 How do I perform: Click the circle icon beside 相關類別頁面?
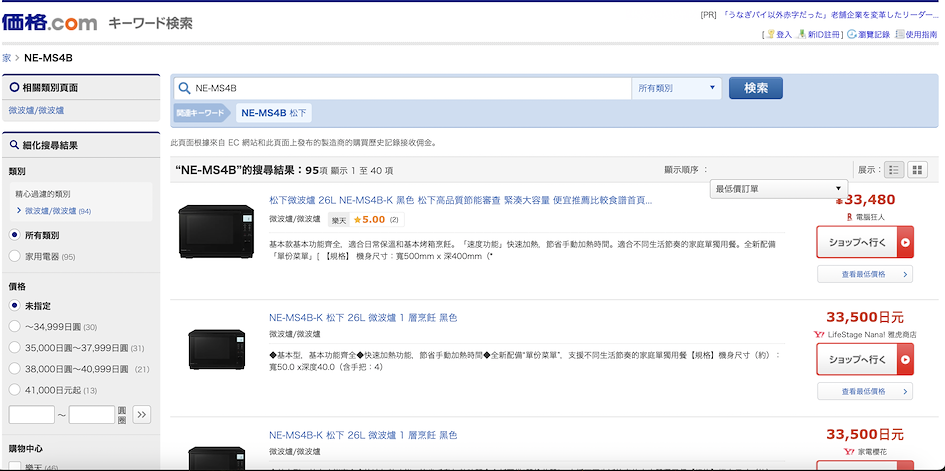pos(14,87)
